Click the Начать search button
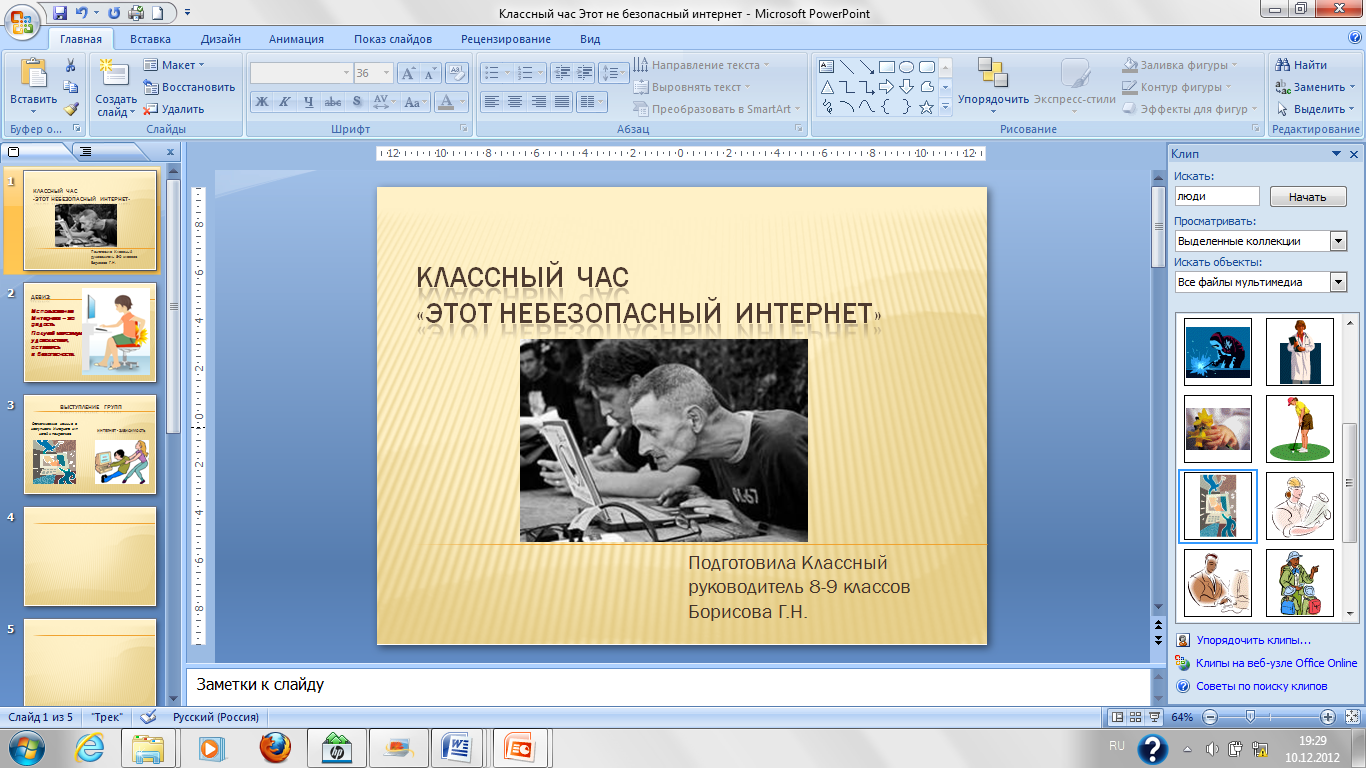This screenshot has height=768, width=1366. 1307,197
